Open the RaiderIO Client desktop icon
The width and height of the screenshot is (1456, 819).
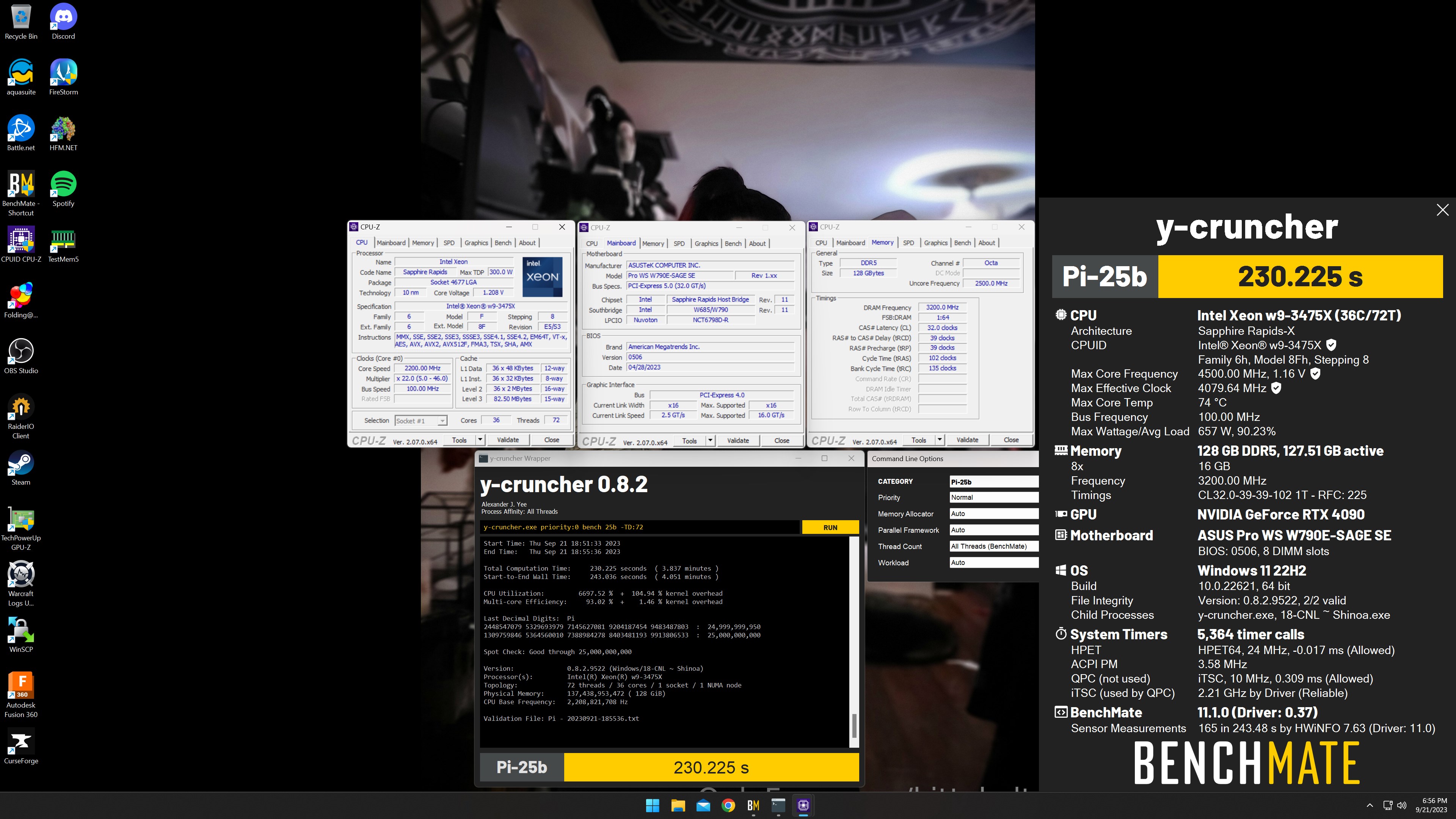point(21,417)
